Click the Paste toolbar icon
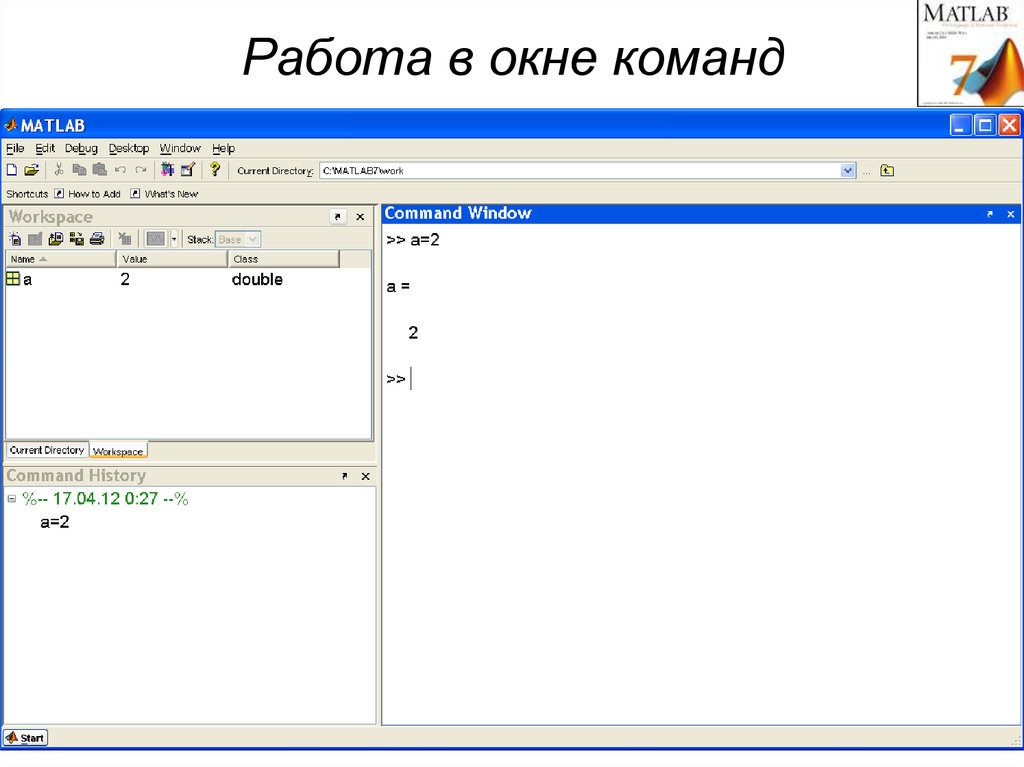Image resolution: width=1024 pixels, height=767 pixels. pyautogui.click(x=99, y=171)
